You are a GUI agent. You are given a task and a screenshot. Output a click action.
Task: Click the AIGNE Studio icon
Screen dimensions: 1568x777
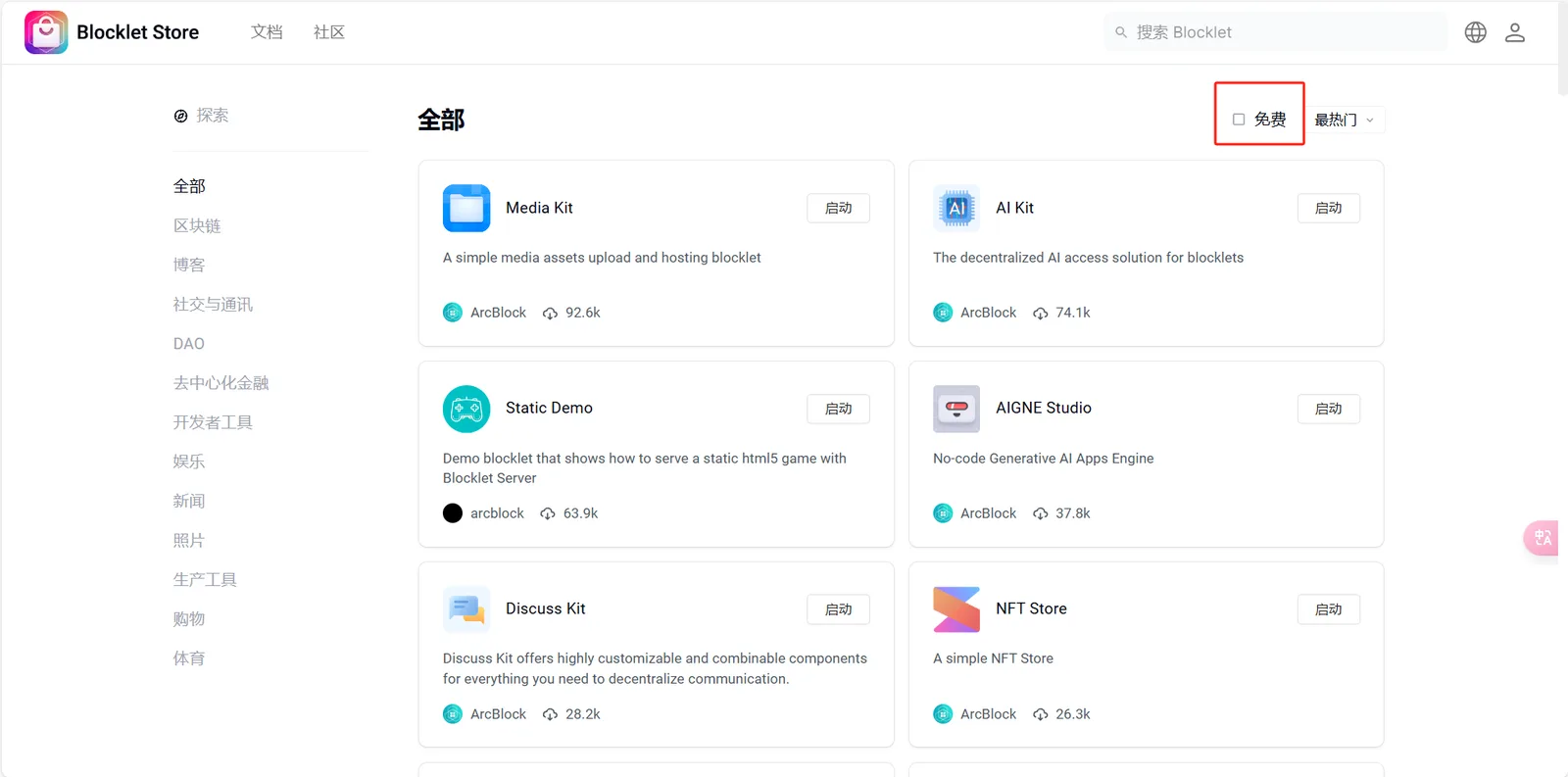[x=956, y=409]
